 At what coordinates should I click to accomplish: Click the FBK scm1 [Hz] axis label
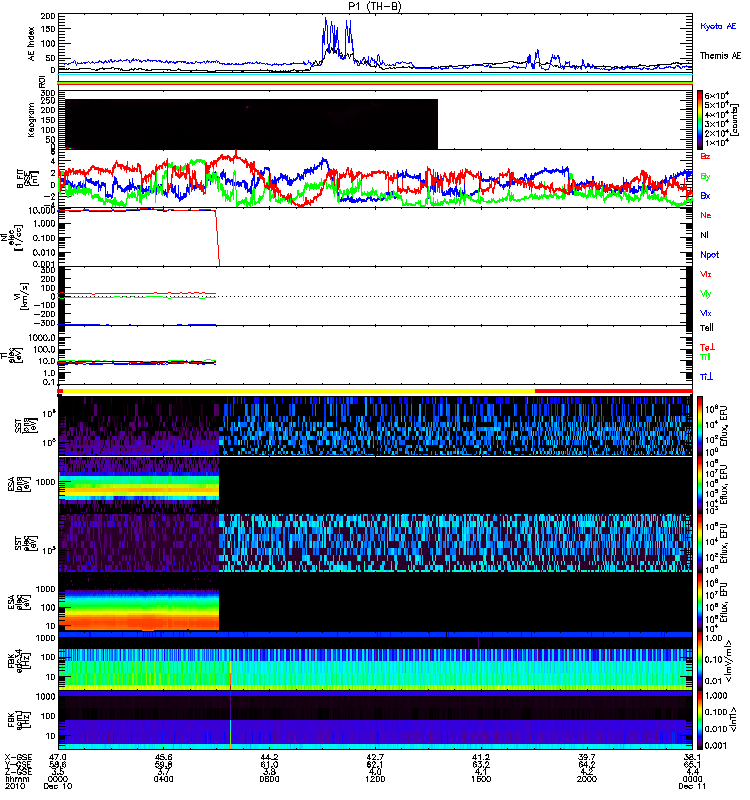coord(18,719)
